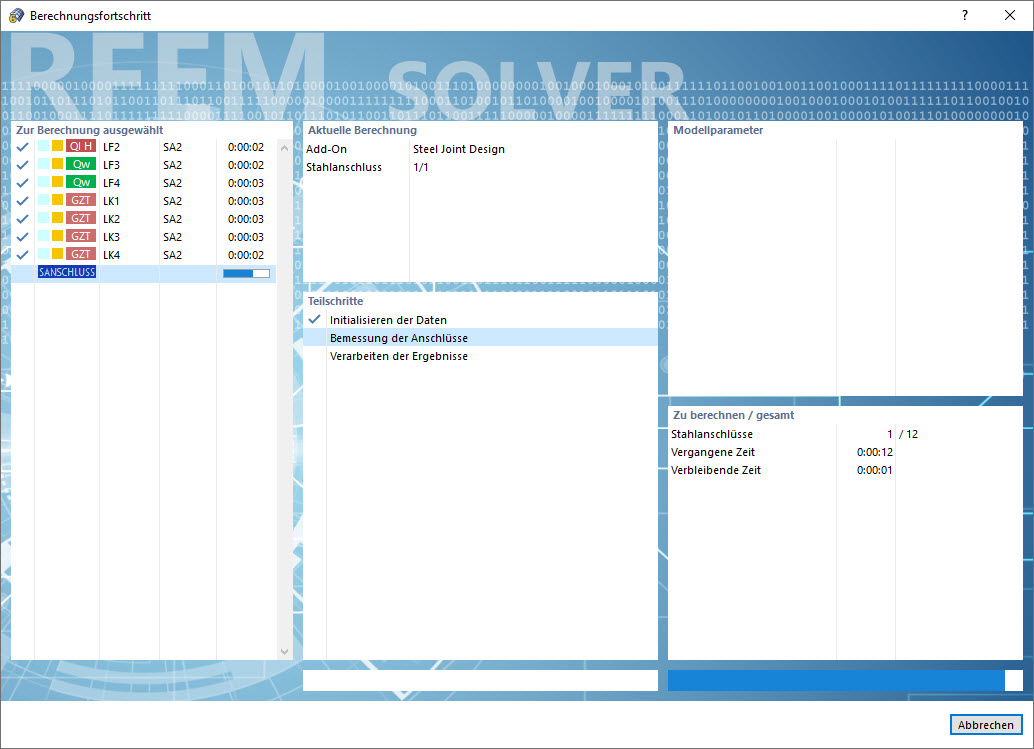Click the Abbrechen button

click(986, 725)
